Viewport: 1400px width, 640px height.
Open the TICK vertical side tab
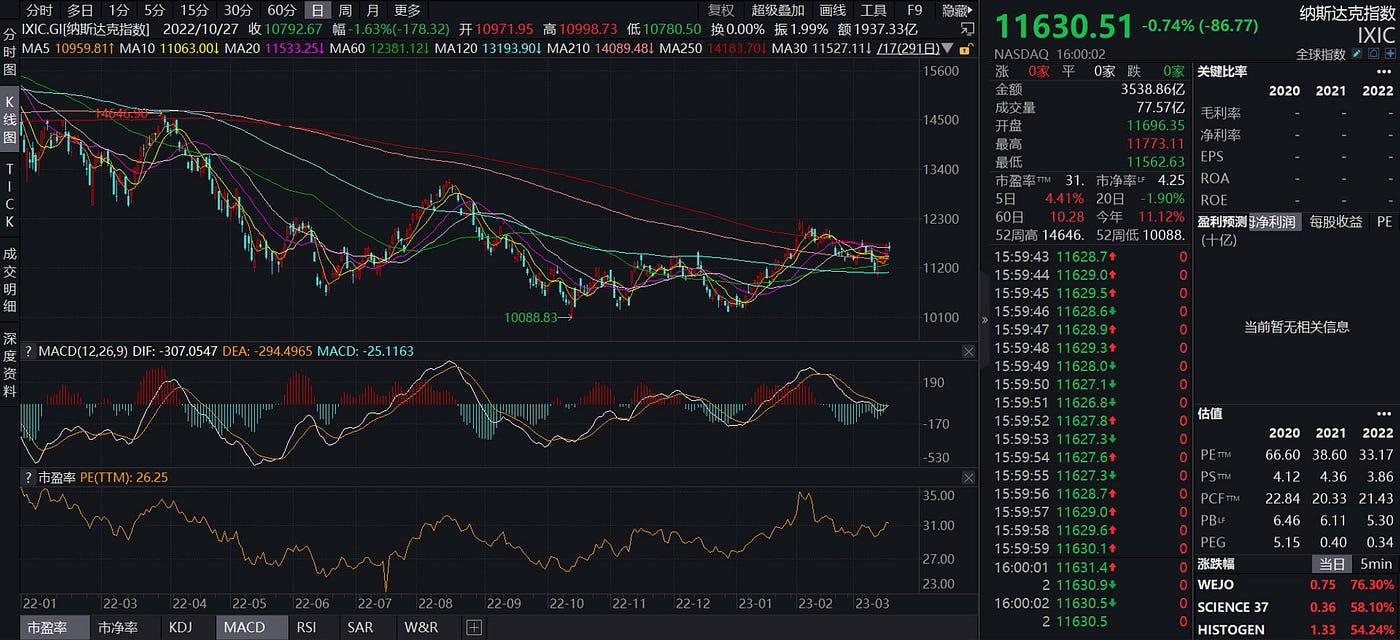click(10, 195)
